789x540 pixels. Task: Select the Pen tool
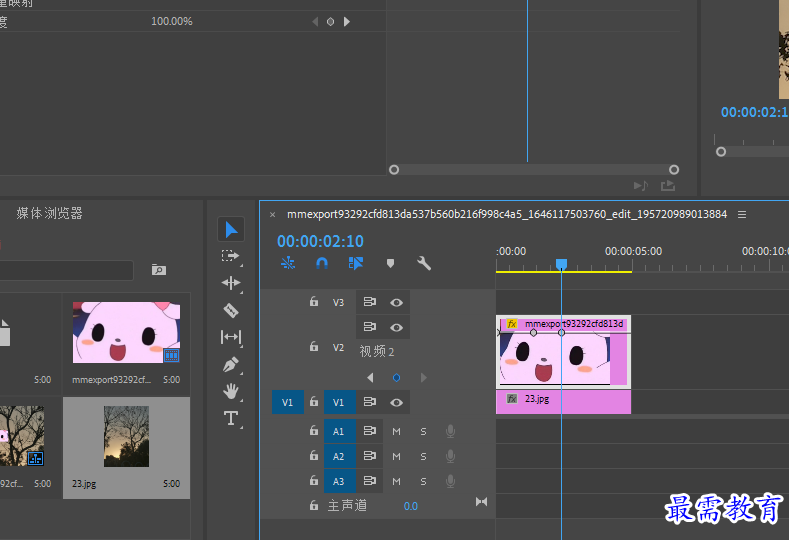(x=231, y=364)
